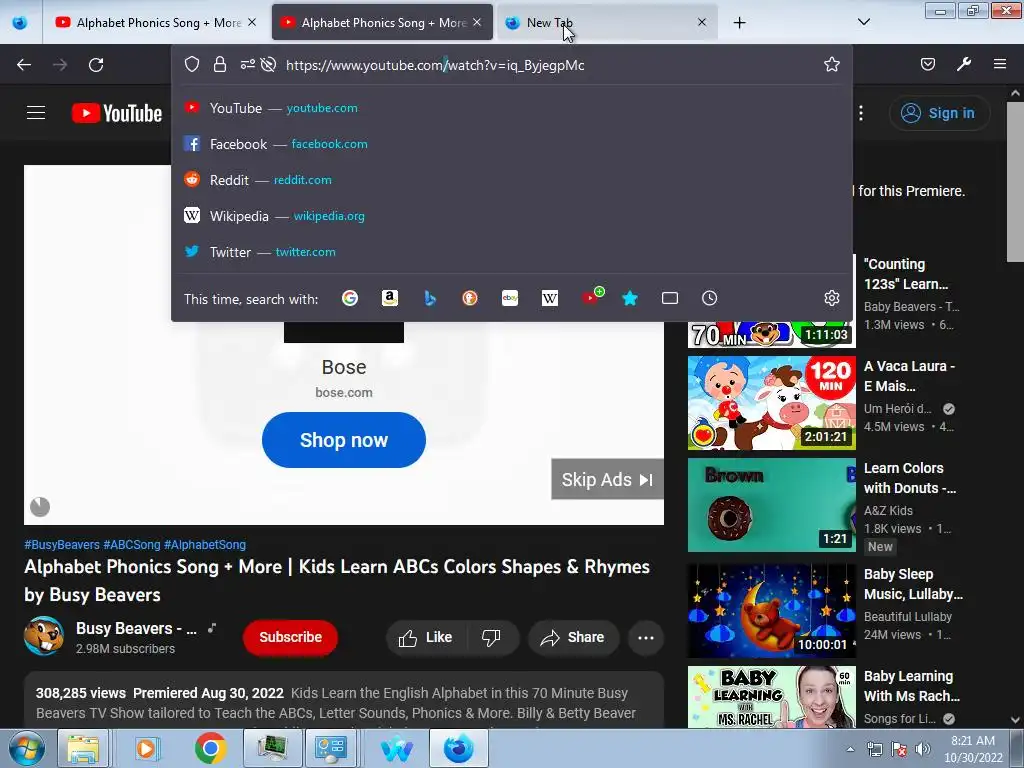The height and width of the screenshot is (768, 1024).
Task: Open the Firefox hamburger application menu
Action: (999, 64)
